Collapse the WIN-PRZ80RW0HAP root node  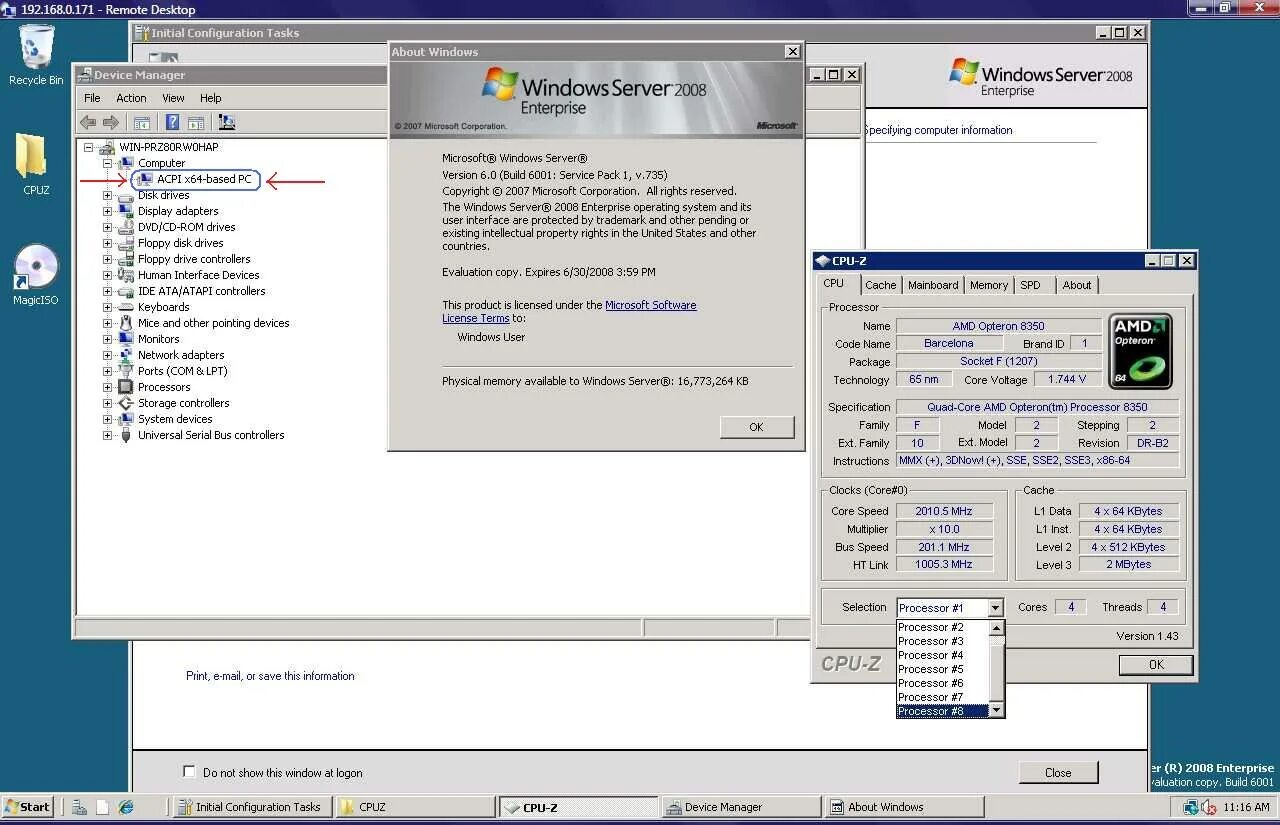click(89, 147)
